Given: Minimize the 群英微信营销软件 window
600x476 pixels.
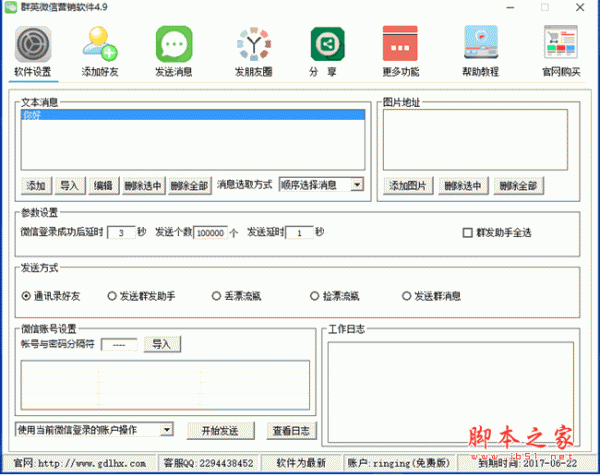Looking at the screenshot, I should pos(510,7).
